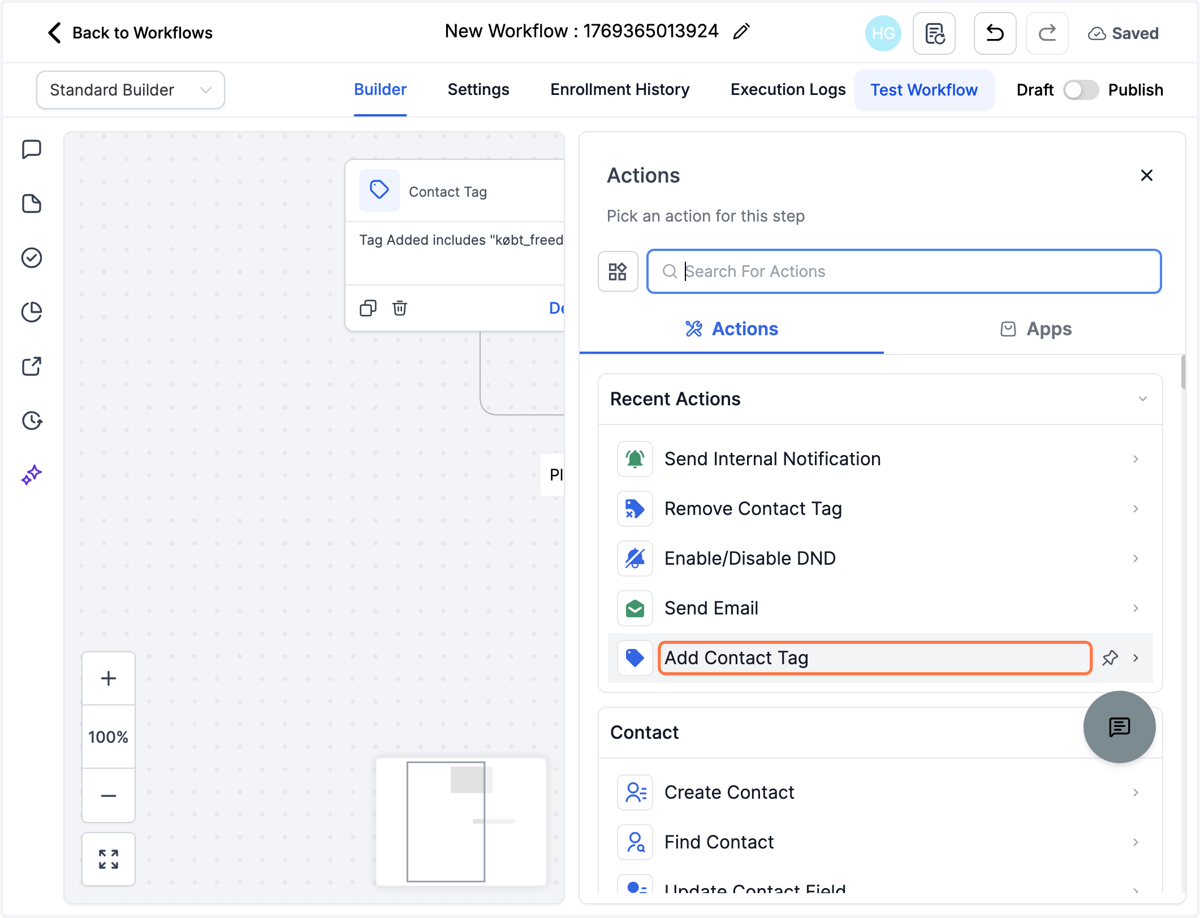The image size is (1200, 918).
Task: Click the Actions panel scrollbar
Action: (1183, 372)
